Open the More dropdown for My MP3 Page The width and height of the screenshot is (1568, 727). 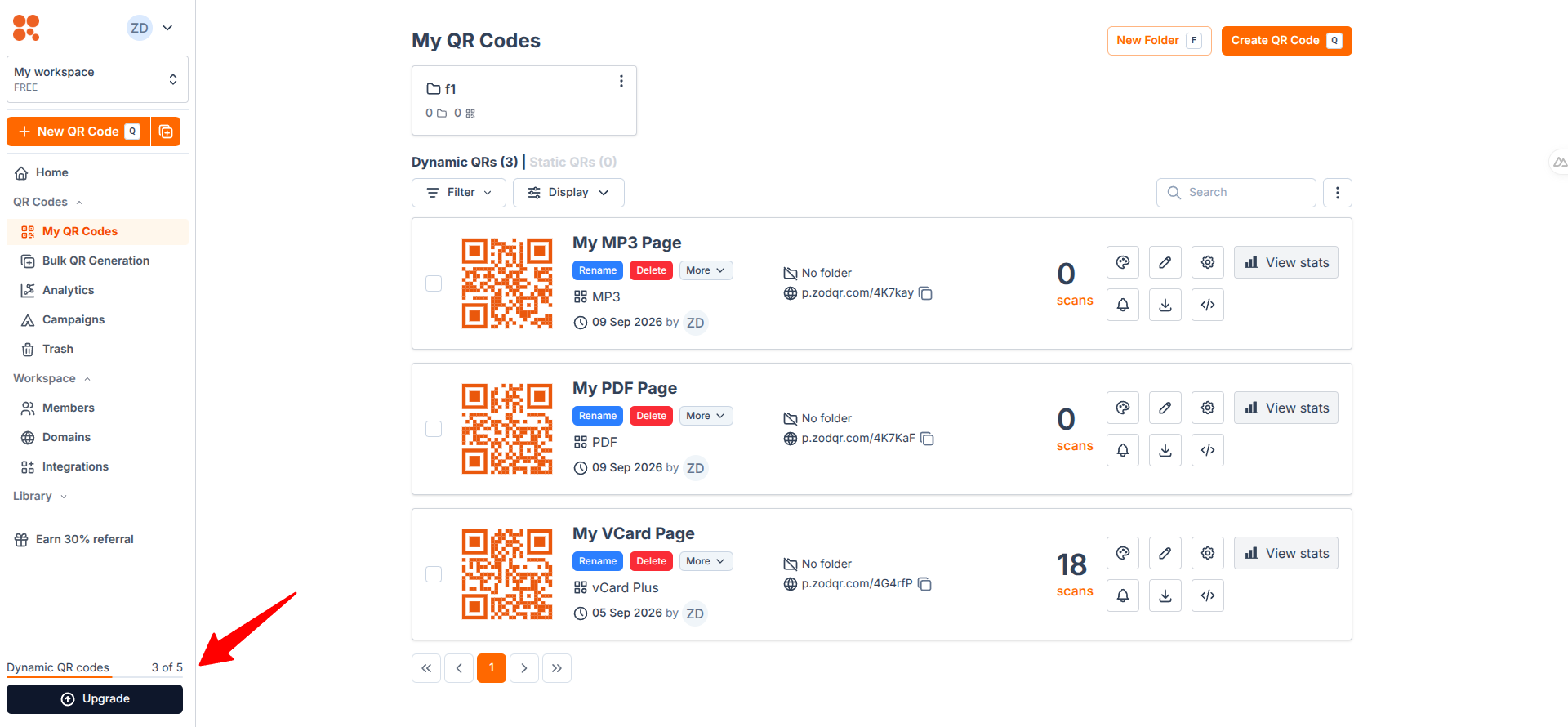coord(706,270)
